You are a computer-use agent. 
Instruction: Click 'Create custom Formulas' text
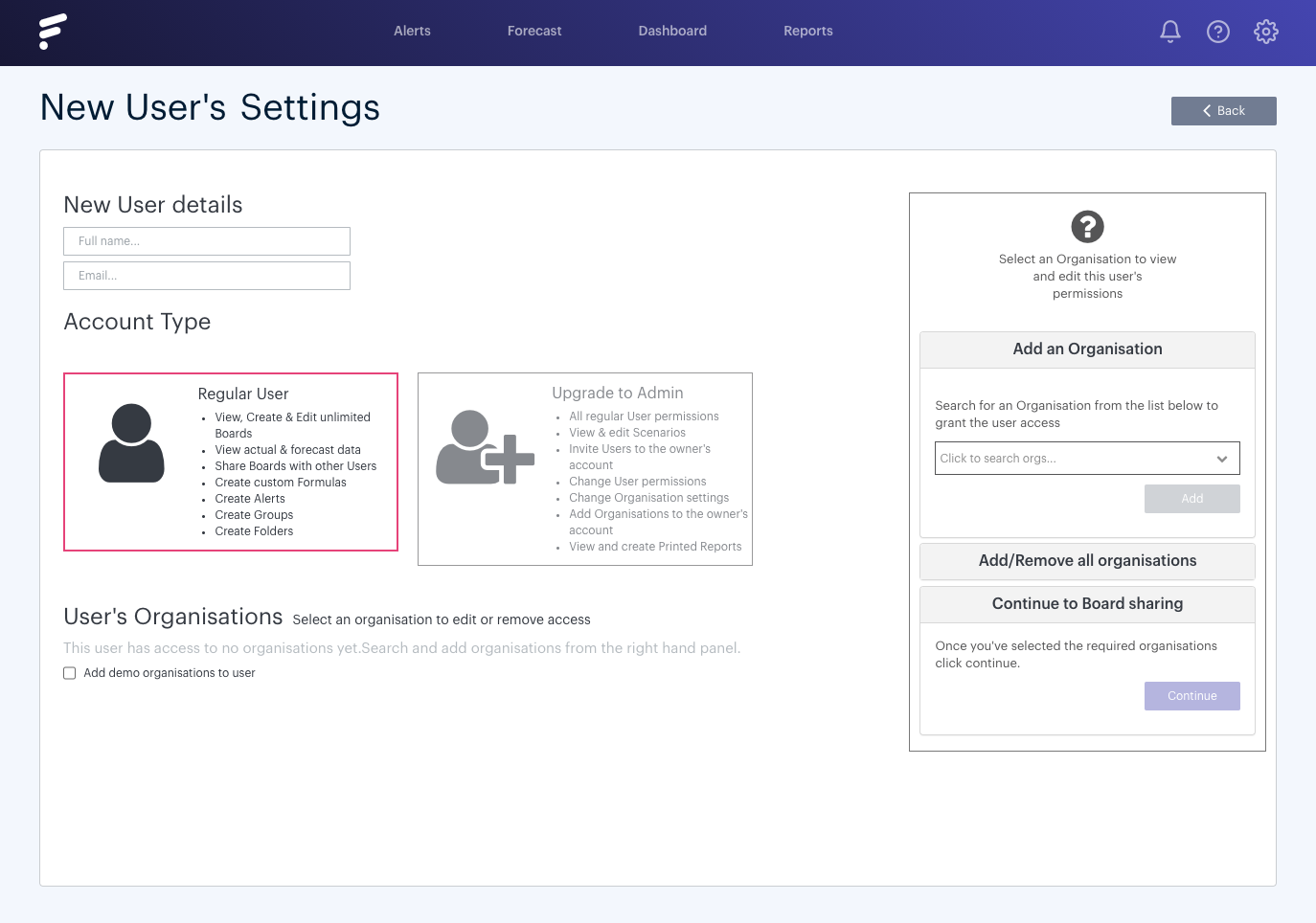281,483
